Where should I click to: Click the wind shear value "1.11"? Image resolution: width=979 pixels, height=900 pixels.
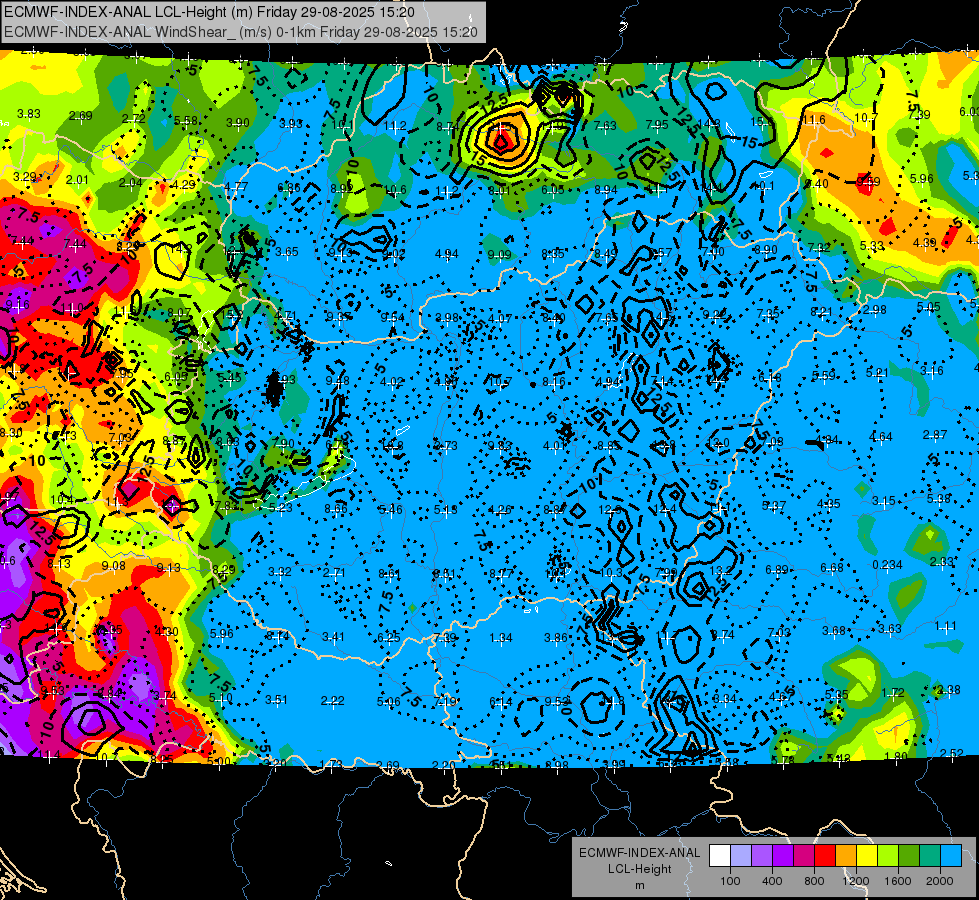[x=945, y=626]
